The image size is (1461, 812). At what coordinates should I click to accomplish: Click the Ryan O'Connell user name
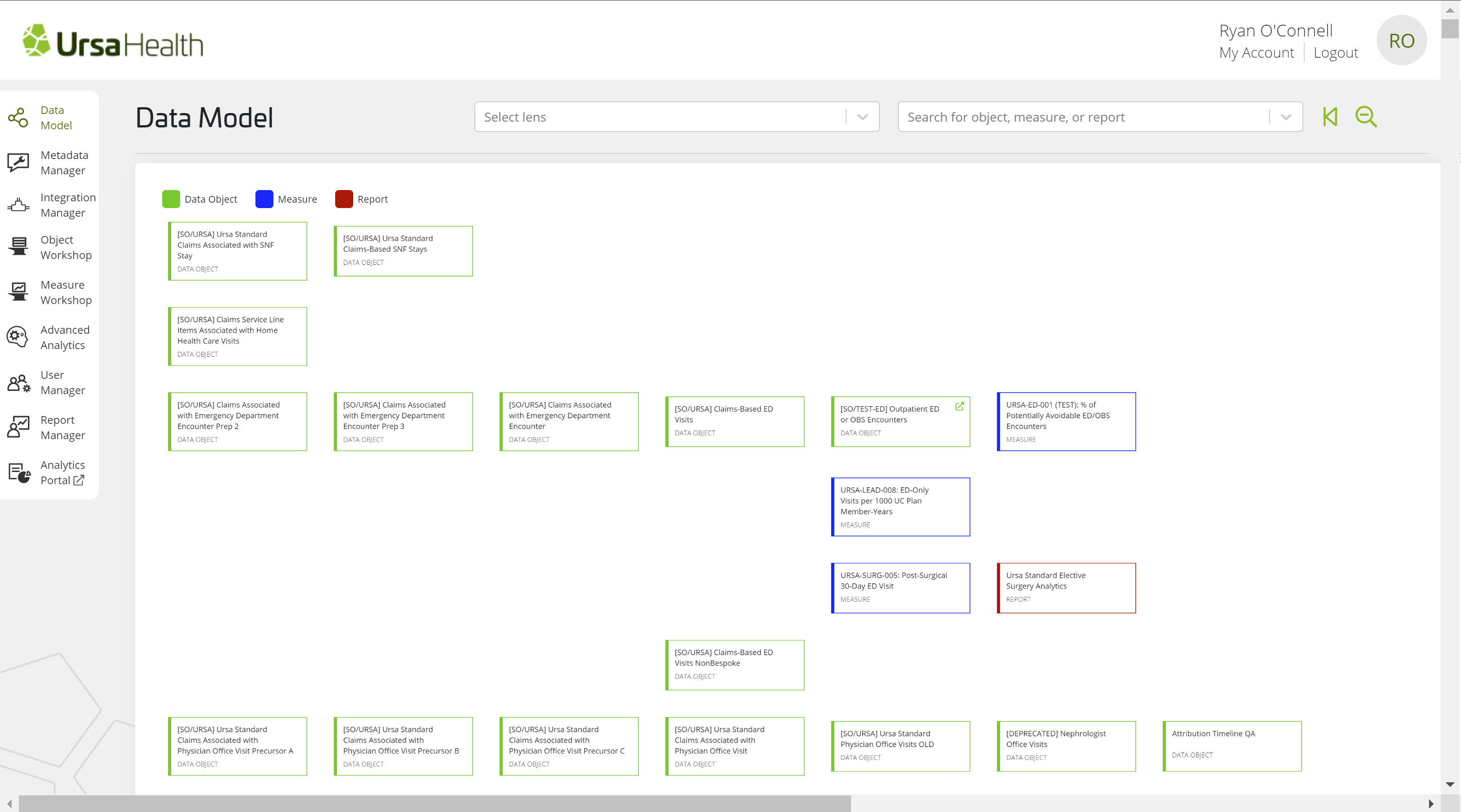coord(1275,31)
